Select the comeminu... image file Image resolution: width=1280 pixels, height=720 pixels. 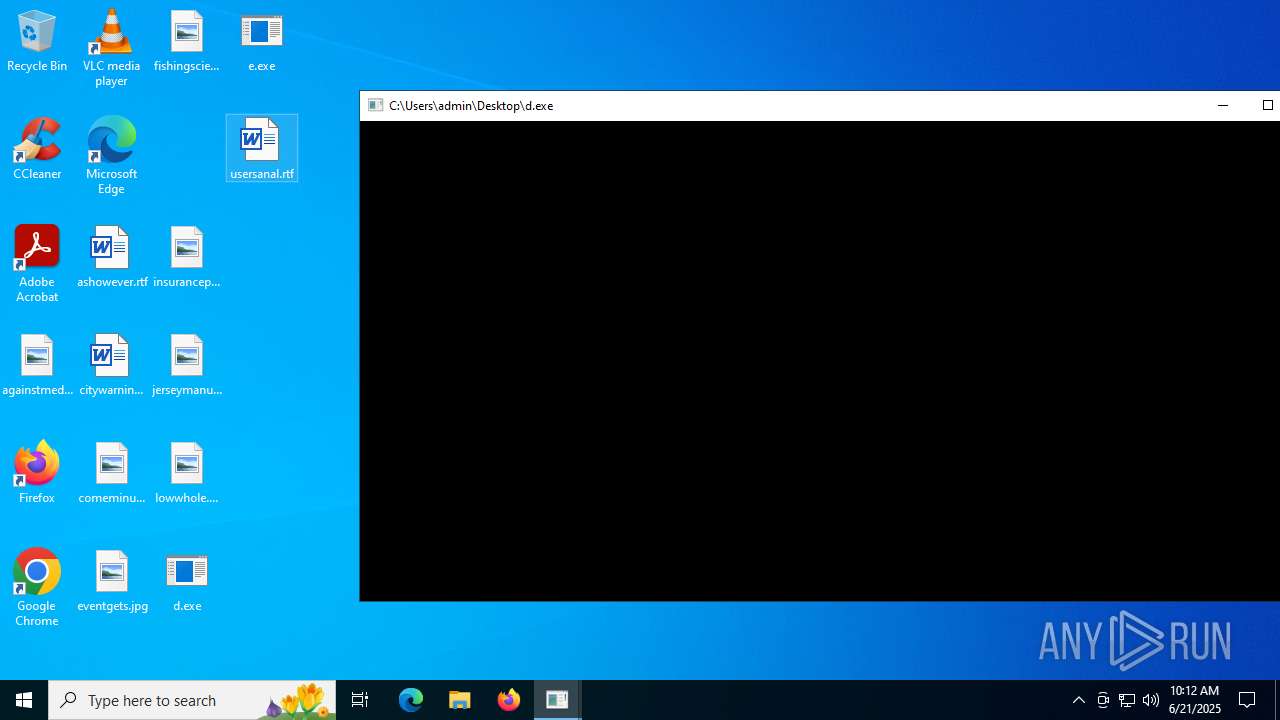point(111,474)
